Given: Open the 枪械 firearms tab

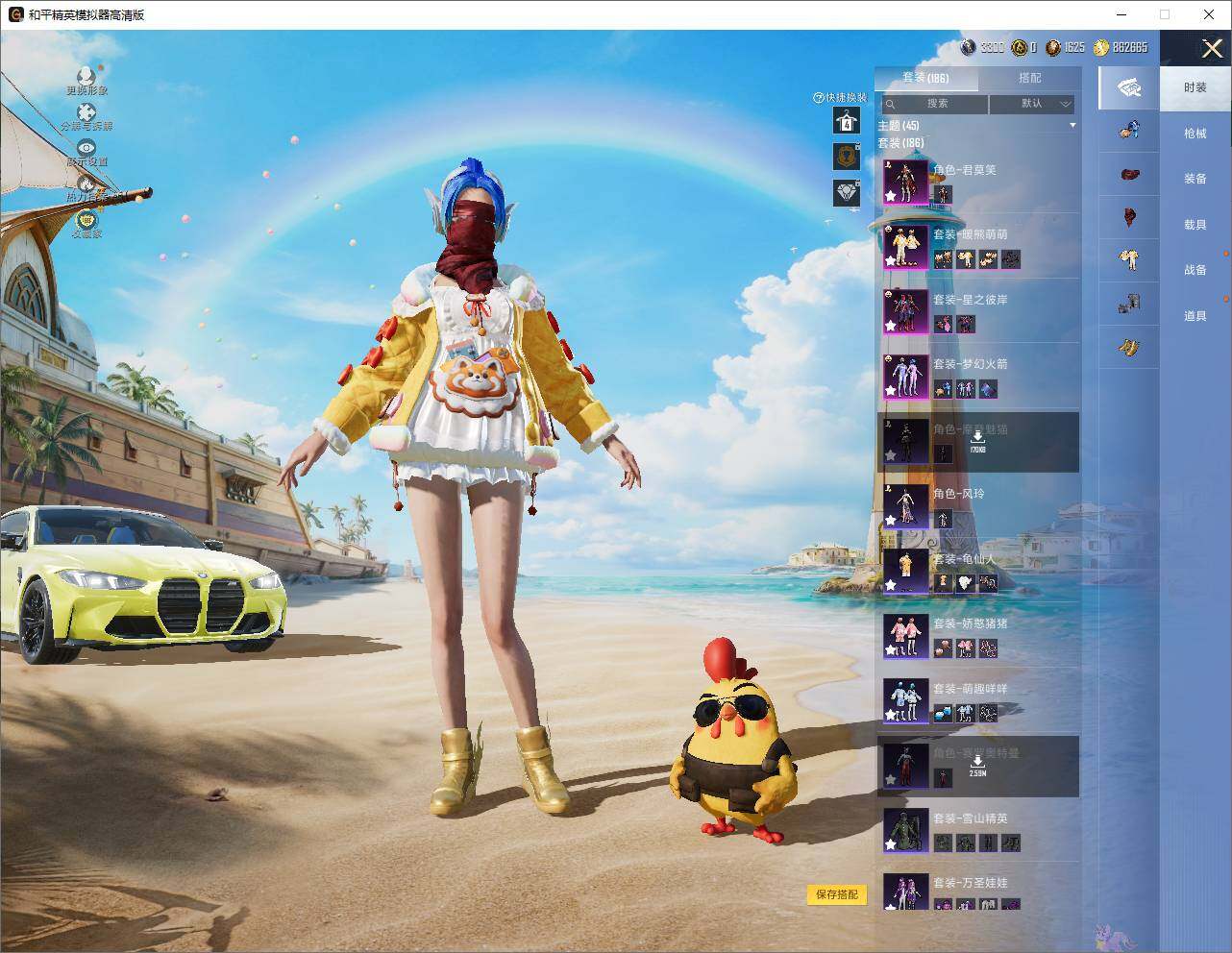Looking at the screenshot, I should pos(1195,134).
